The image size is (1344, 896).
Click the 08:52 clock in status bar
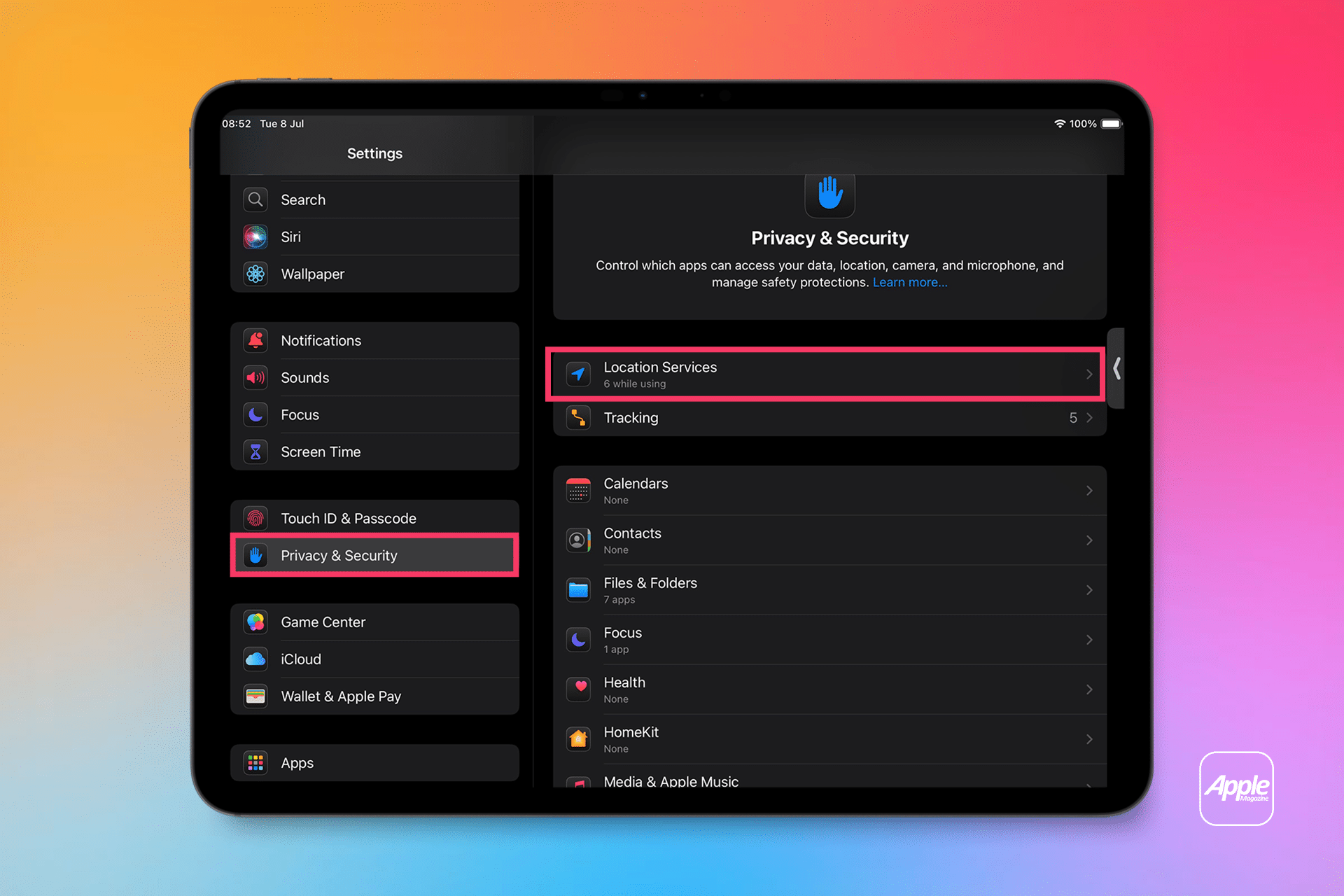pos(237,124)
